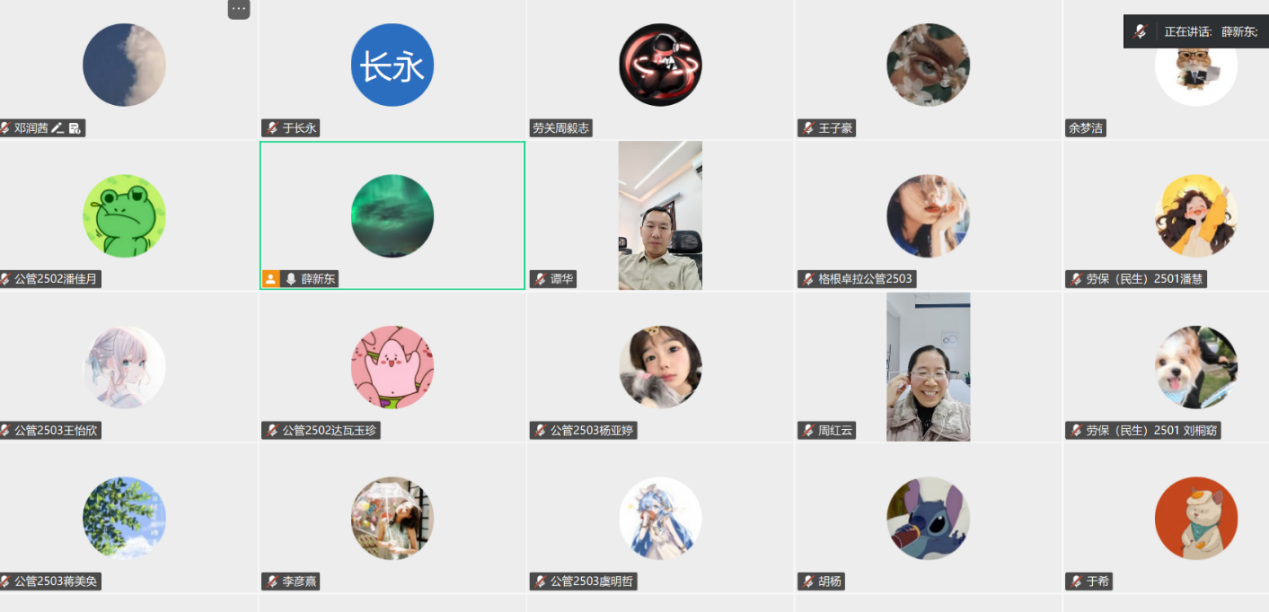Viewport: 1269px width, 612px height.
Task: Click the muted microphone beside 谭华
Action: point(540,279)
